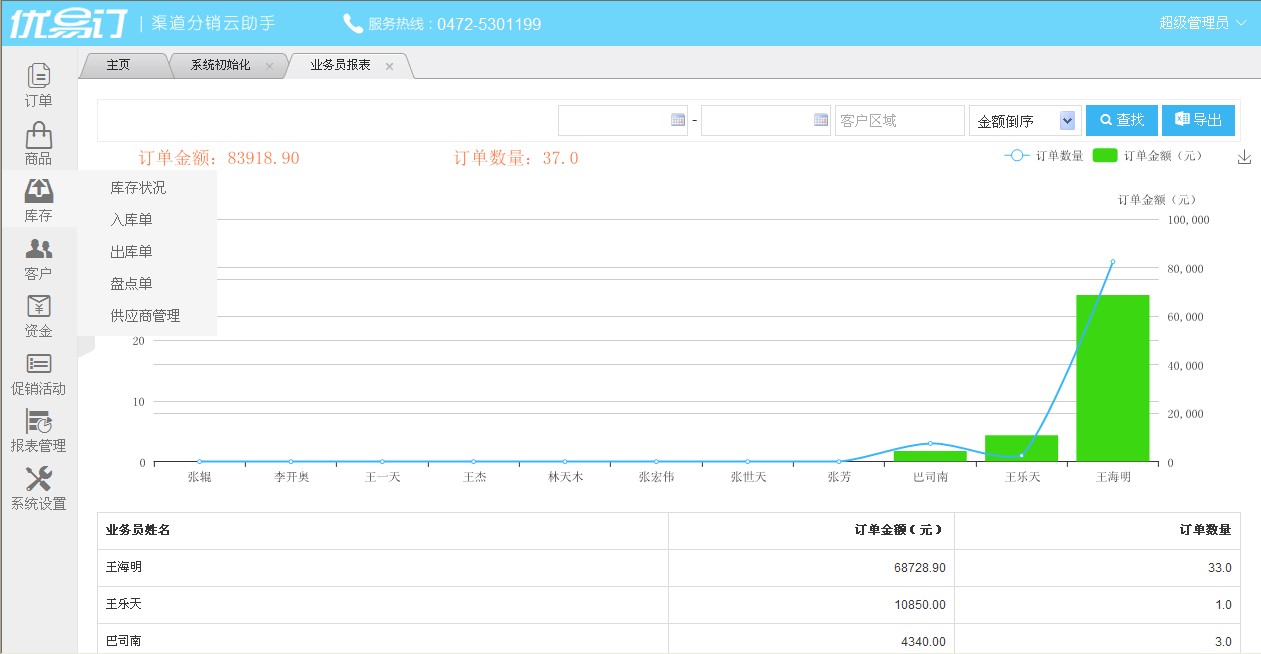Click the 商品 shopping bag icon
This screenshot has height=654, width=1261.
click(x=38, y=135)
